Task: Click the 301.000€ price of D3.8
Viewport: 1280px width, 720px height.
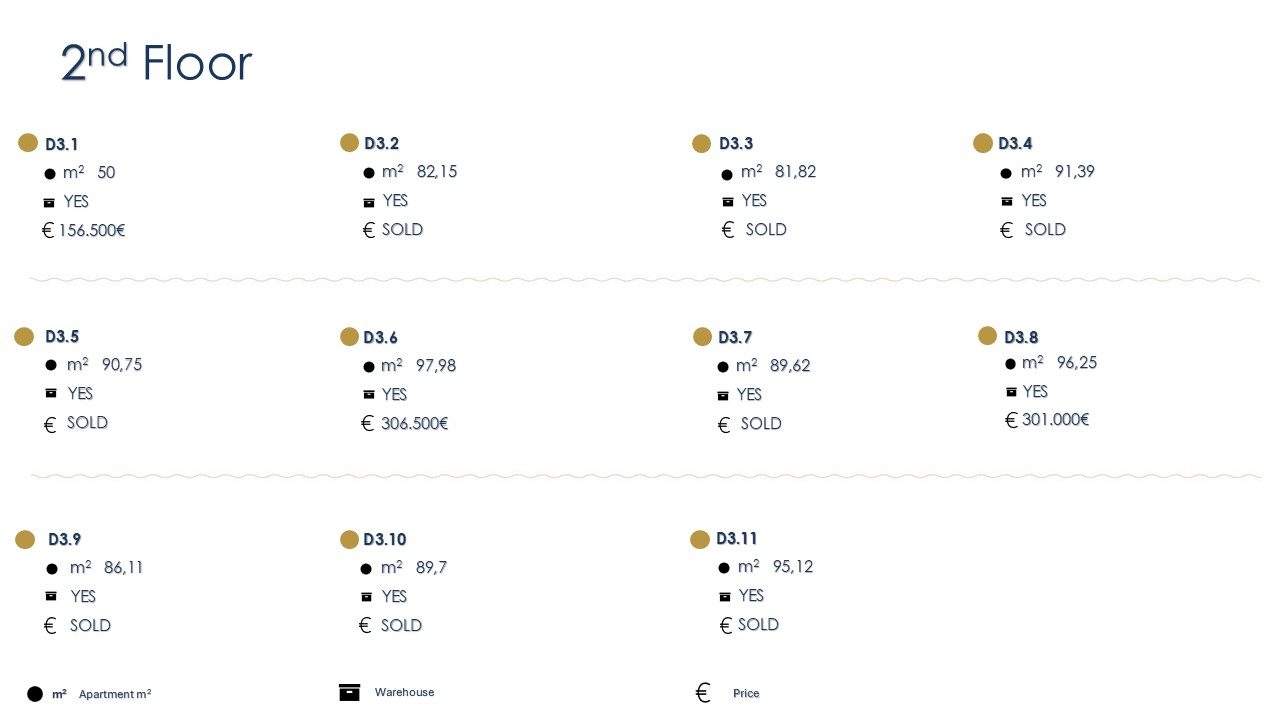Action: point(1055,420)
